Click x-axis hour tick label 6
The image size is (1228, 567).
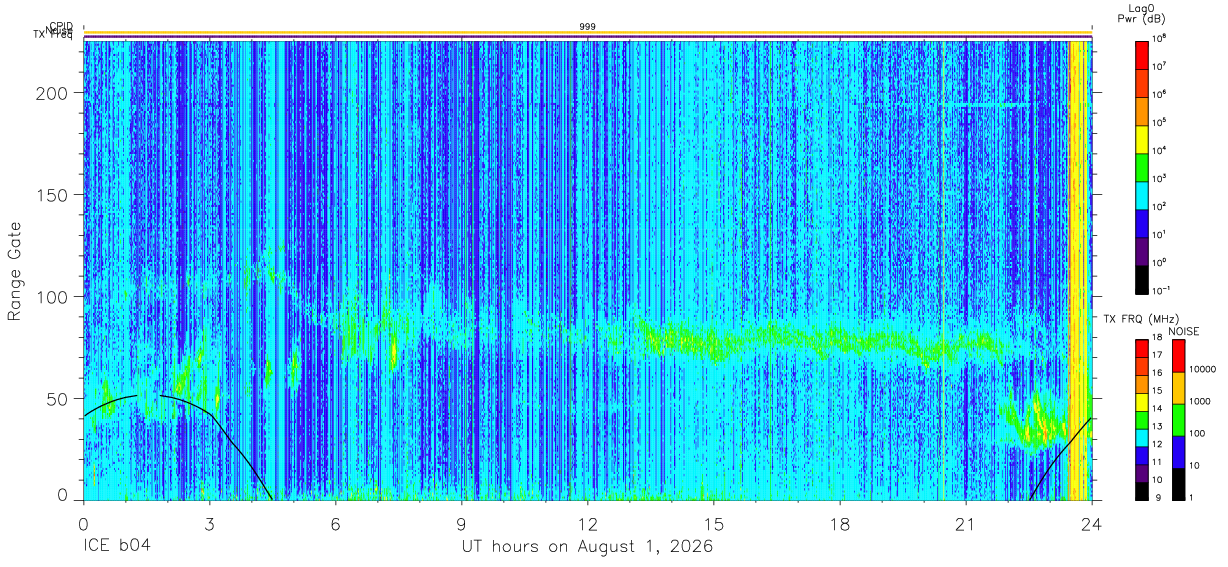click(x=336, y=524)
